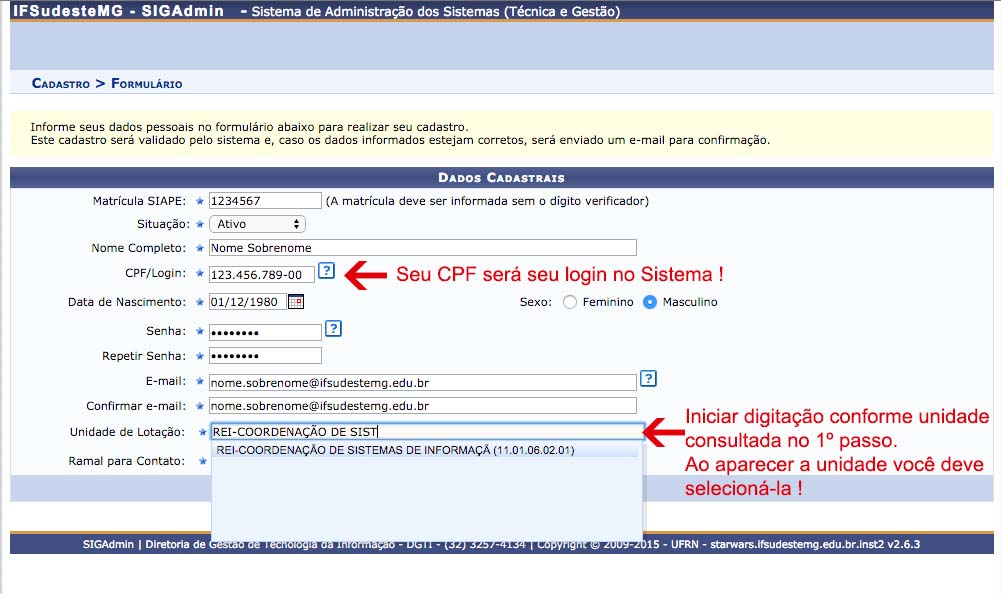
Task: Choose REI-COORDENAÇÃO DE SISTEMAS DE INFORMAÇÃ suggestion
Action: 395,450
